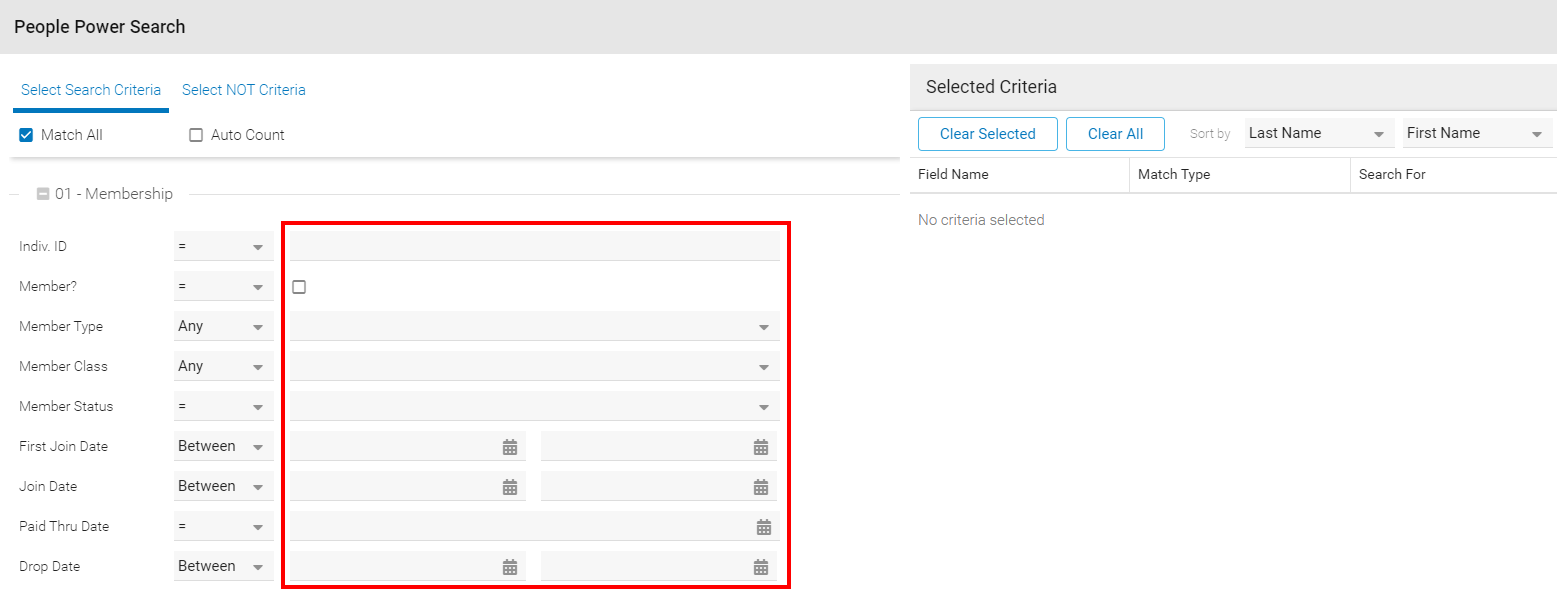This screenshot has width=1557, height=592.
Task: Switch to Select NOT Criteria tab
Action: 244,90
